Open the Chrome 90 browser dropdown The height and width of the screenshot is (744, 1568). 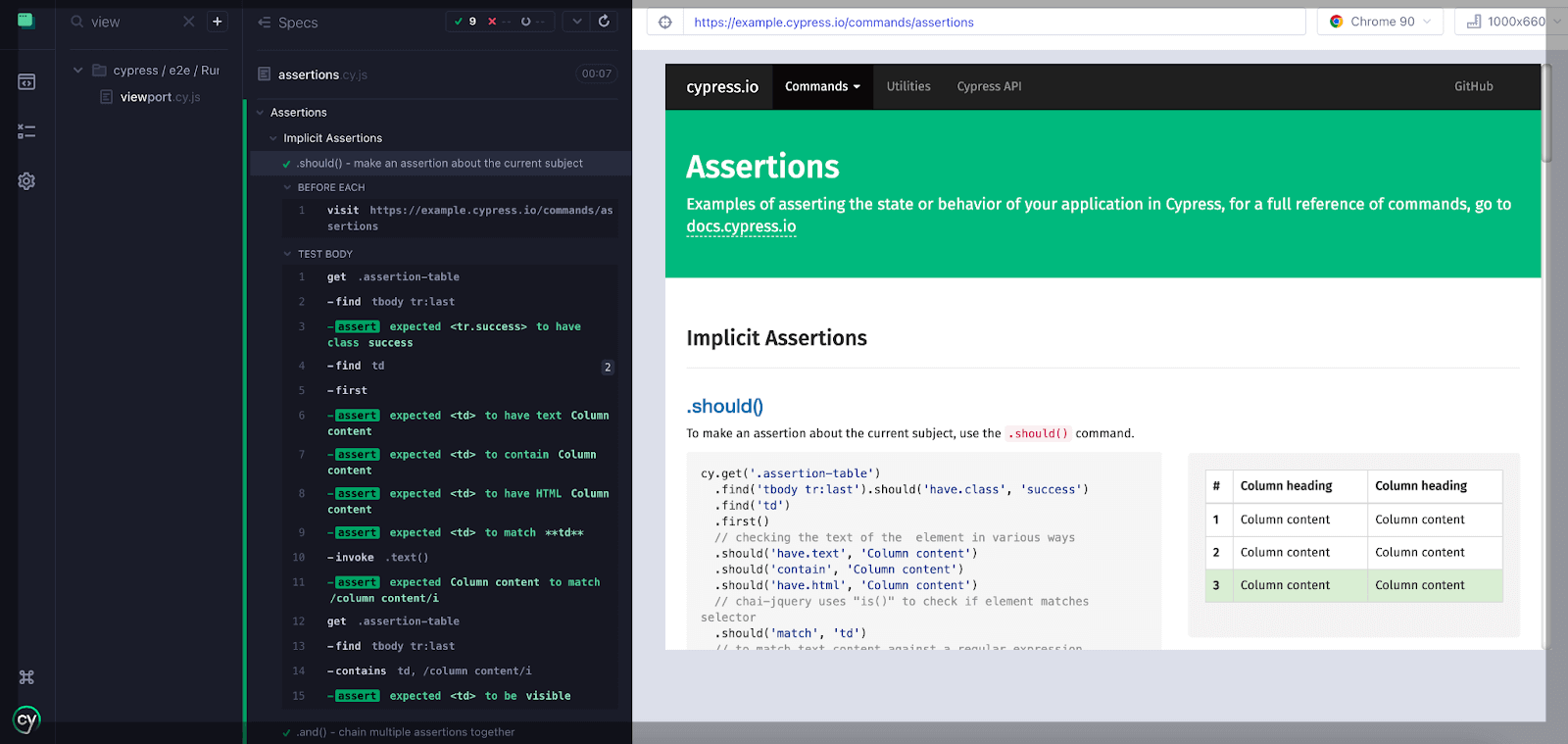coord(1382,22)
